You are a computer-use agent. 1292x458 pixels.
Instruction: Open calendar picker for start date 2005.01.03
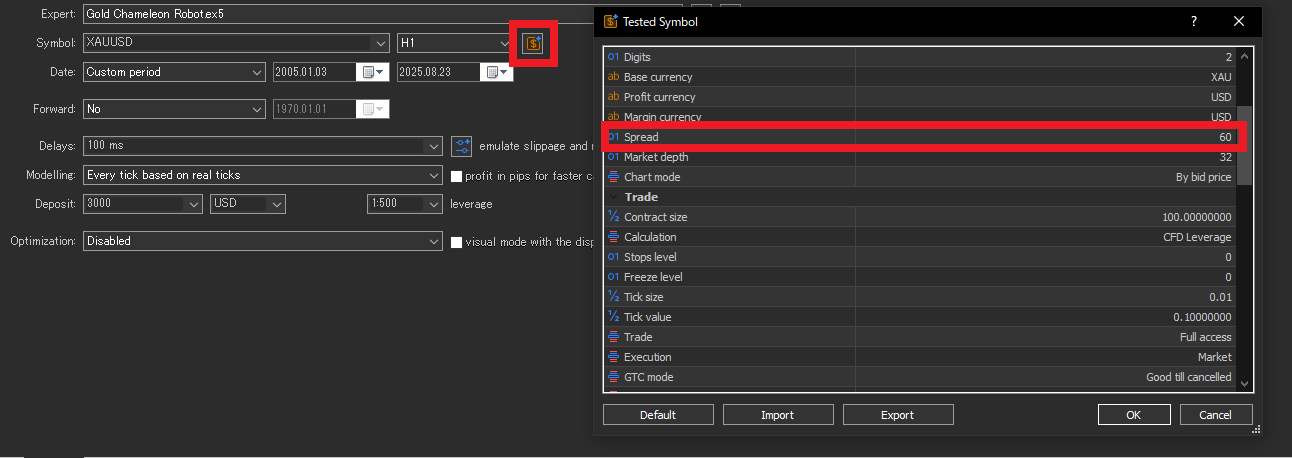click(x=374, y=72)
